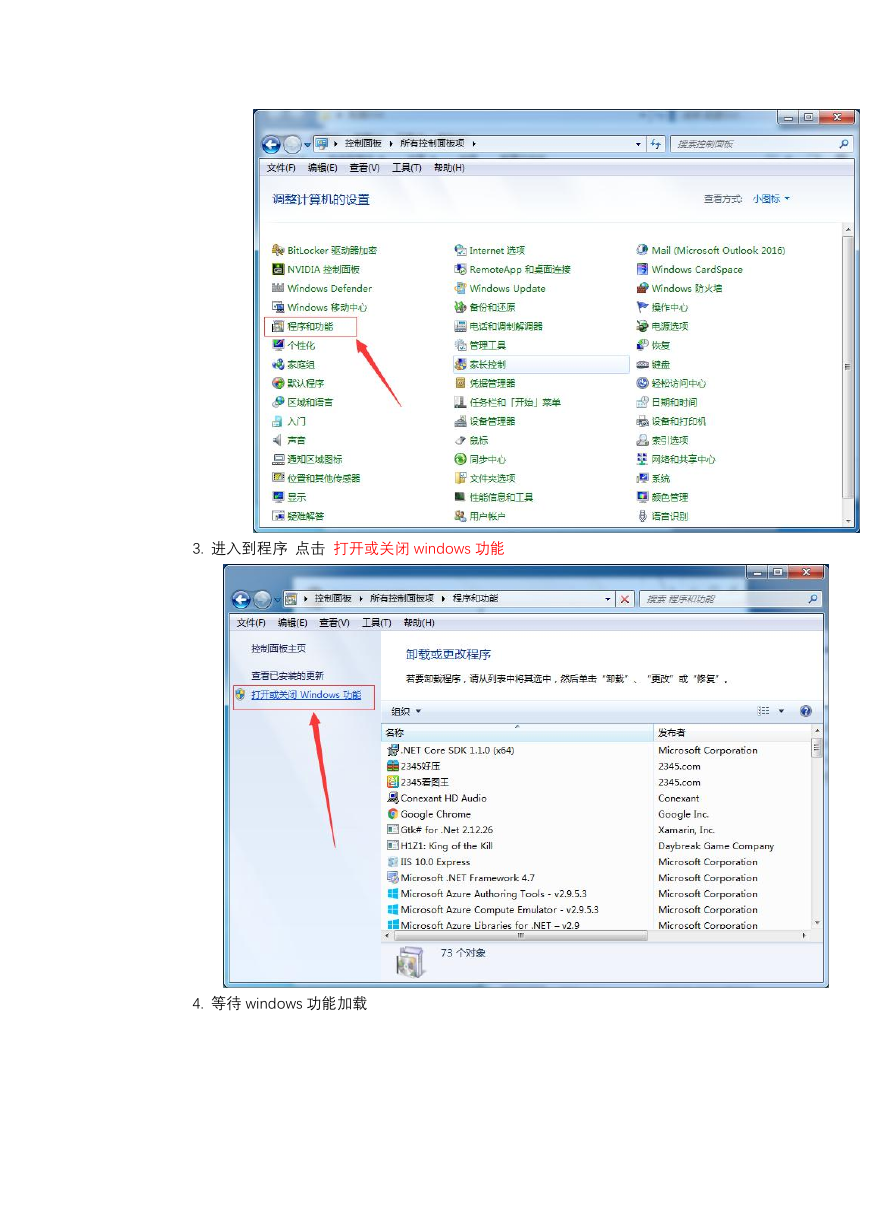Expand address bar history in 程序和功能 window

coord(608,599)
